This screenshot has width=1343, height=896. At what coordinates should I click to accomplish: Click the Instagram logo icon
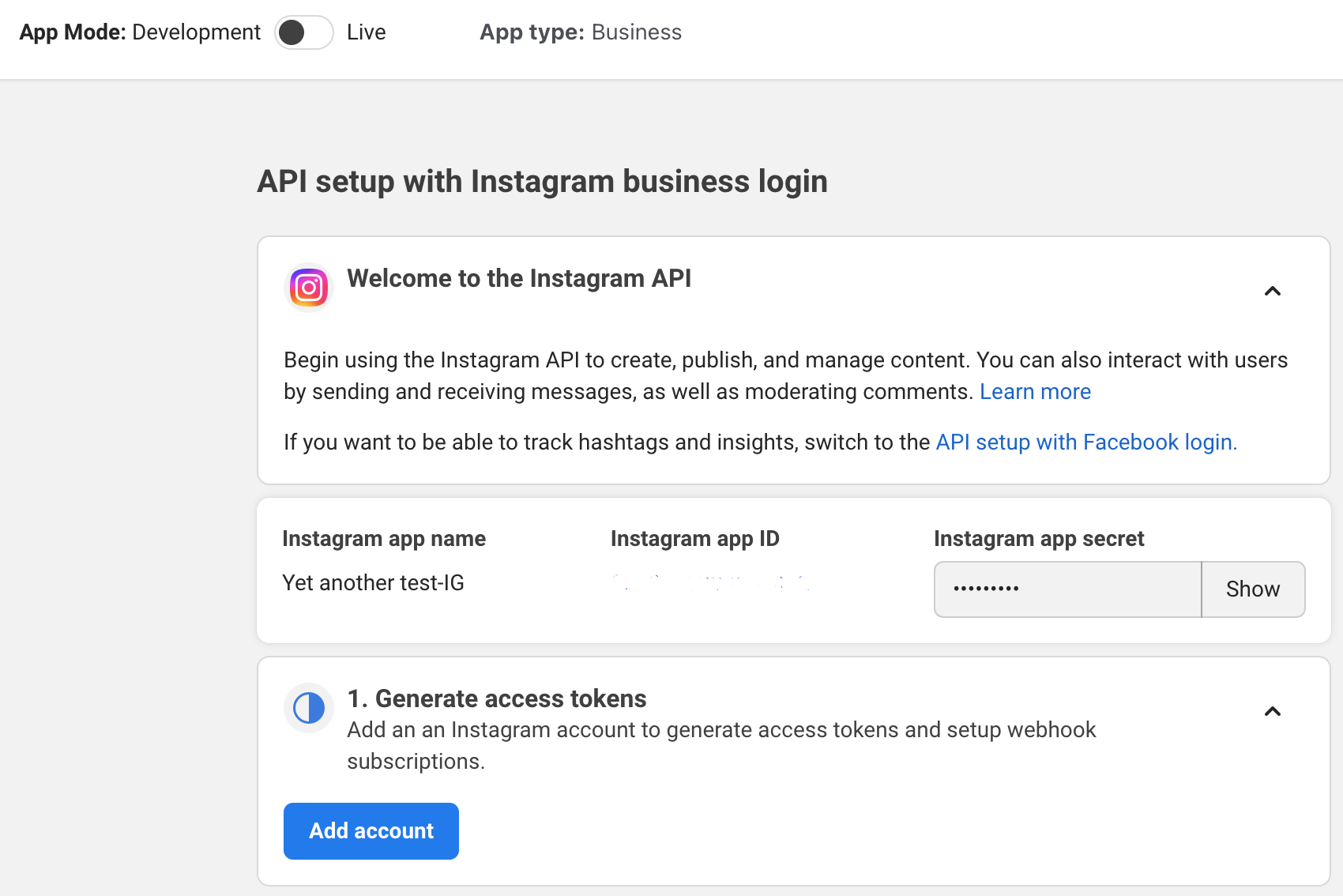point(308,288)
